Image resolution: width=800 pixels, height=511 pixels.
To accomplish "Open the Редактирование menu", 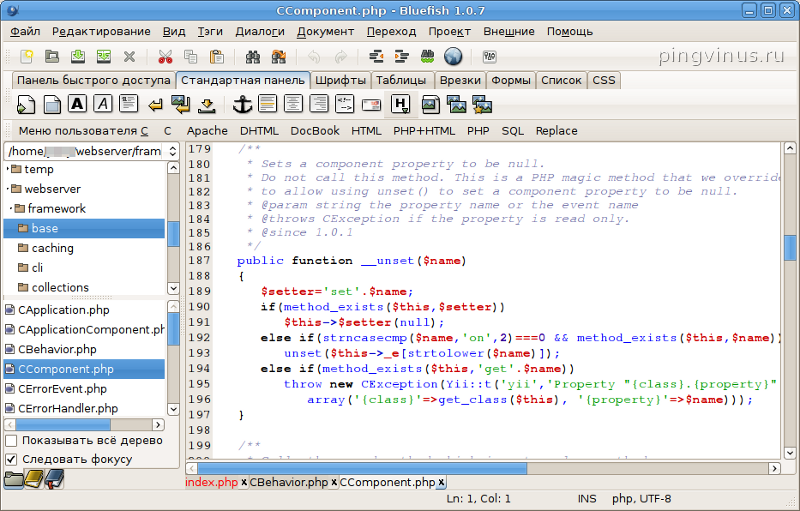I will (x=101, y=32).
